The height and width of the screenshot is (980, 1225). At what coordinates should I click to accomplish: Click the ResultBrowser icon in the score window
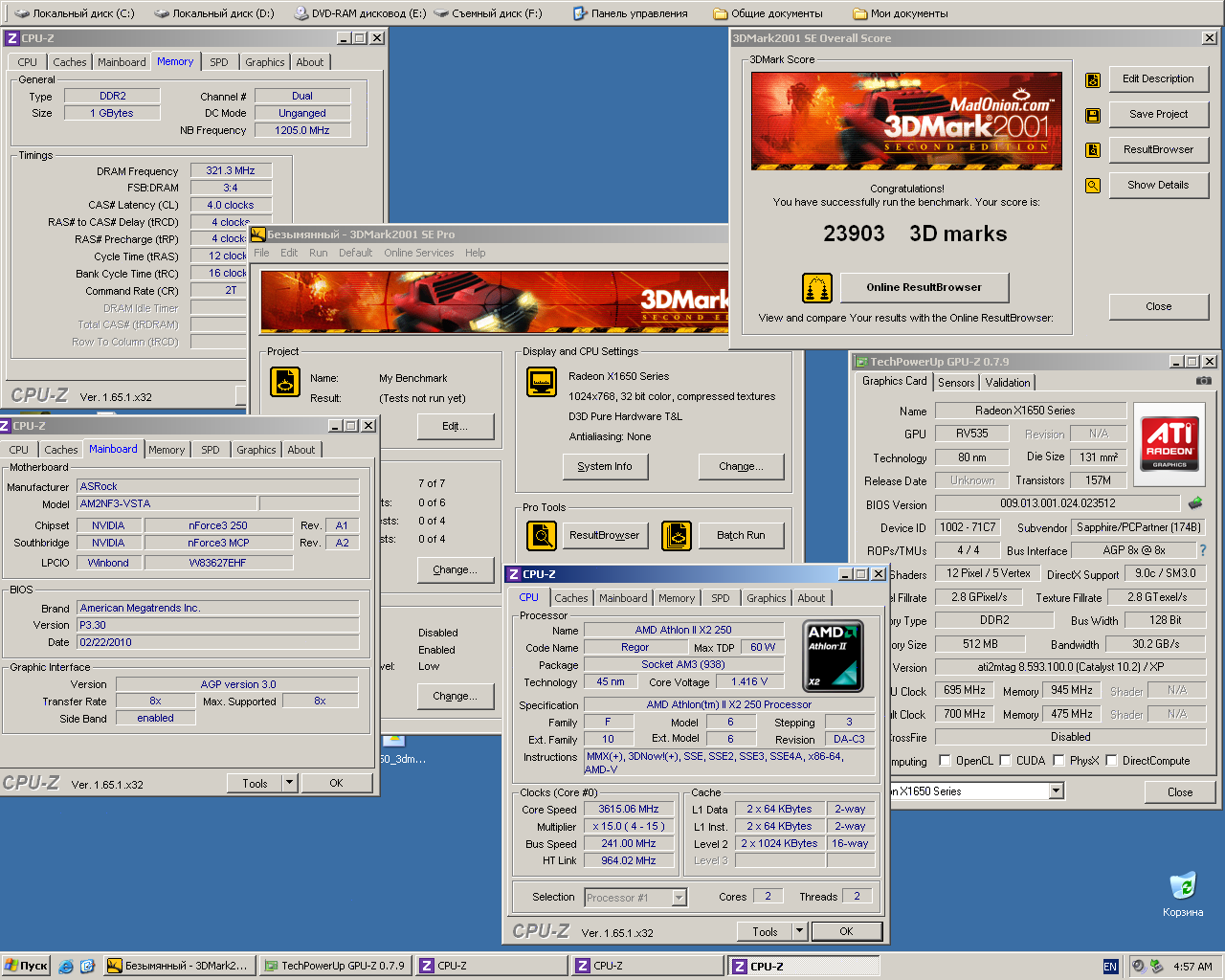(1092, 150)
